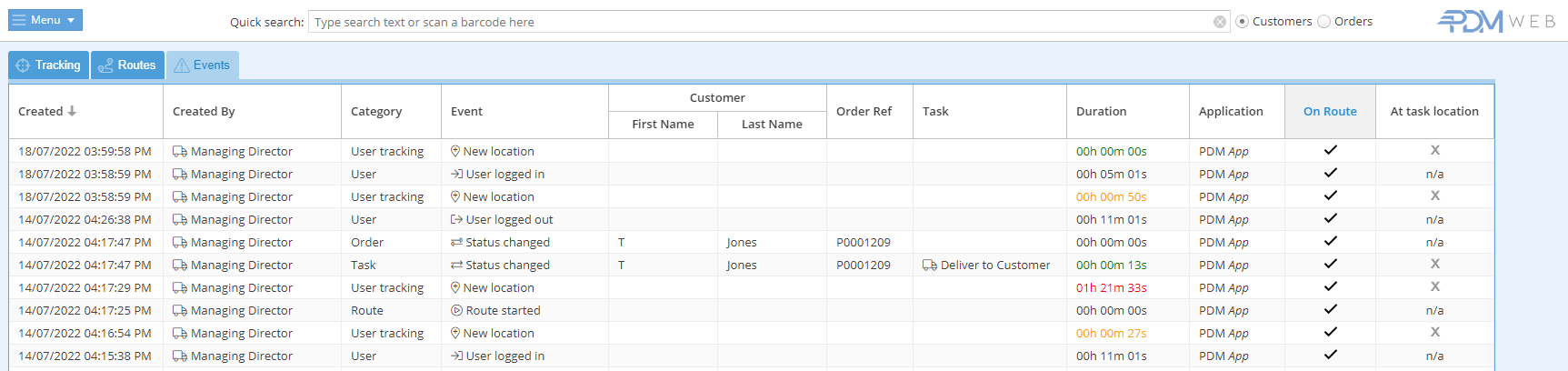Click the PDM Web logo
This screenshot has width=1568, height=371.
pos(1495,21)
